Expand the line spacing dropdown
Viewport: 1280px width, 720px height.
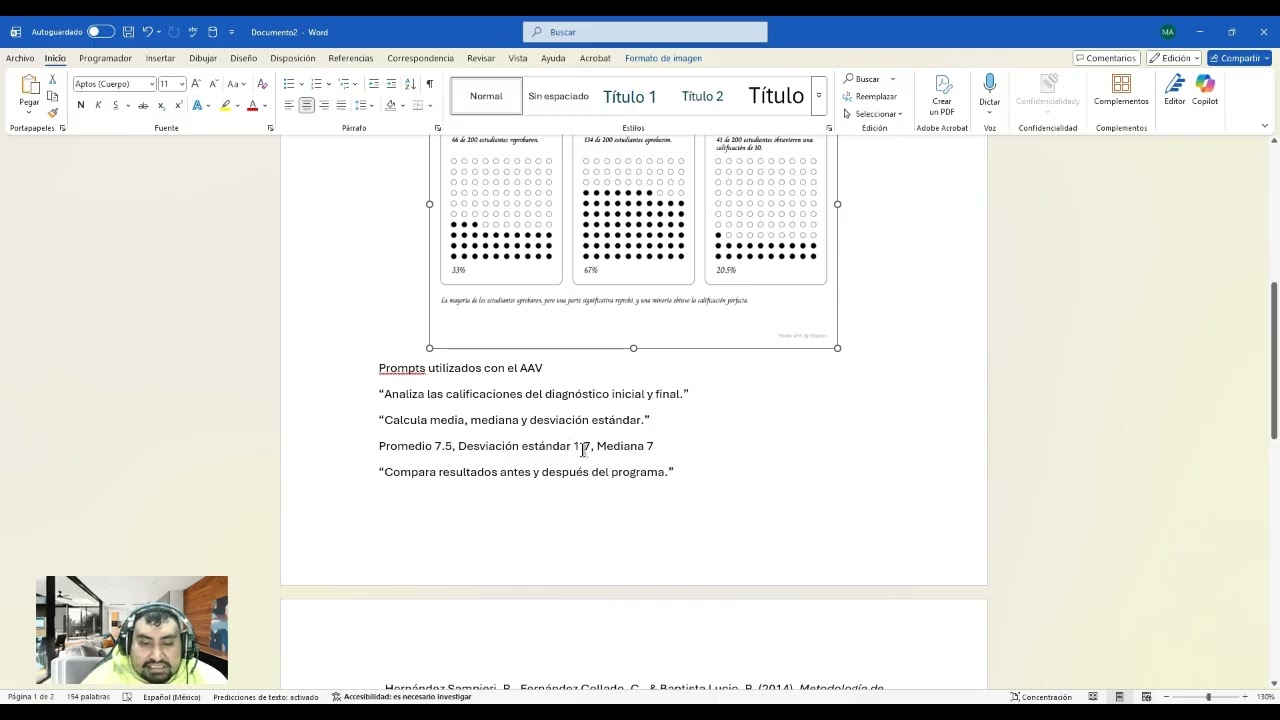tap(372, 105)
